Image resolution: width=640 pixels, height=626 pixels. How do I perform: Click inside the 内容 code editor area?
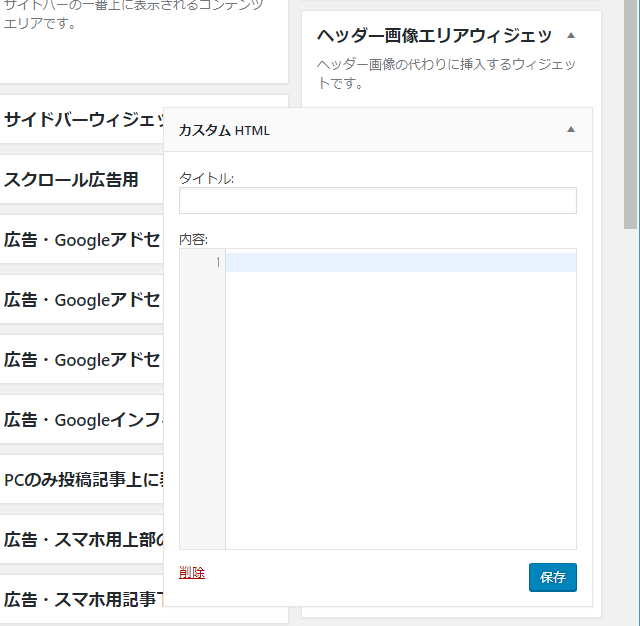400,400
